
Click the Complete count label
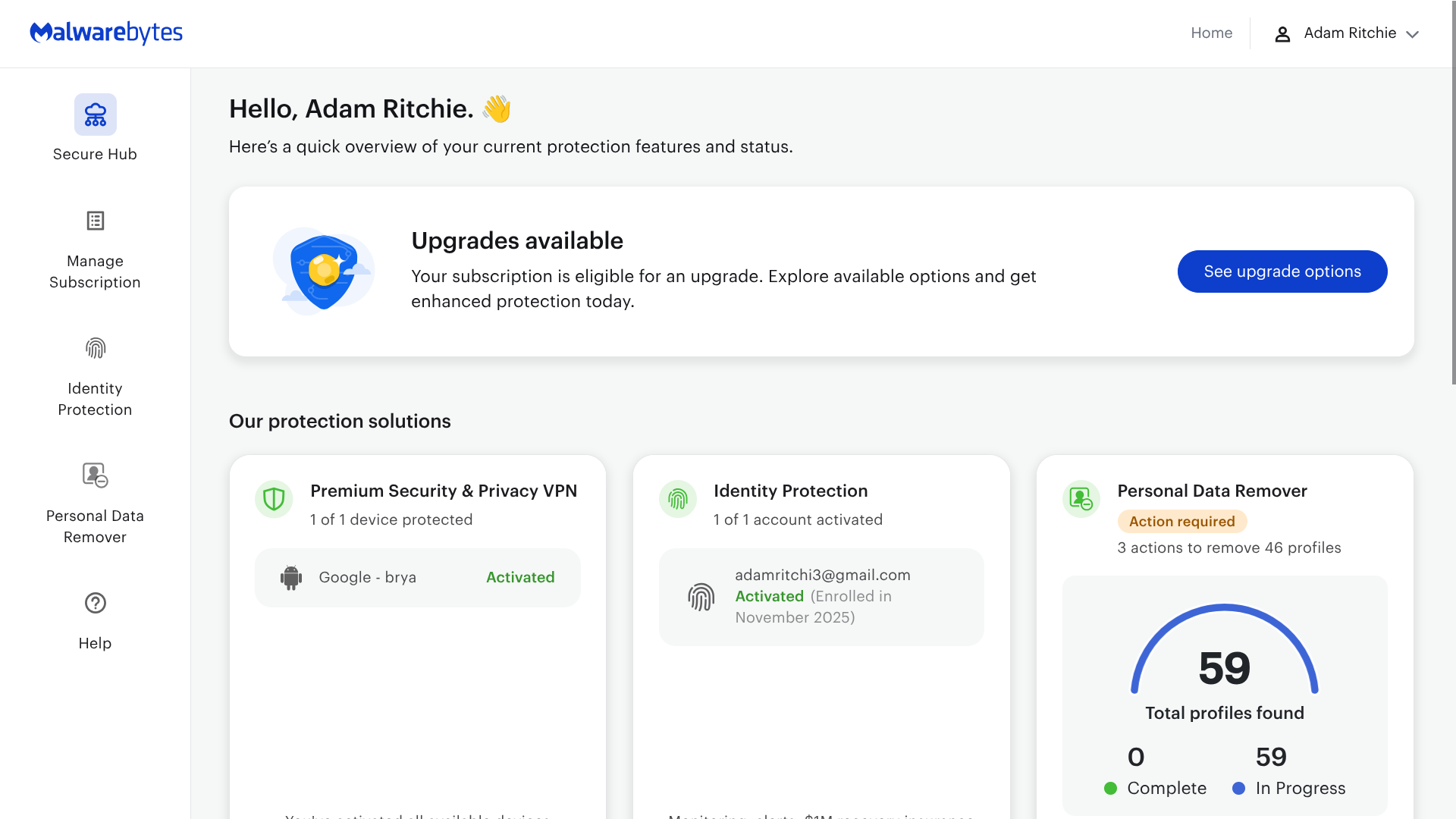click(x=1167, y=788)
